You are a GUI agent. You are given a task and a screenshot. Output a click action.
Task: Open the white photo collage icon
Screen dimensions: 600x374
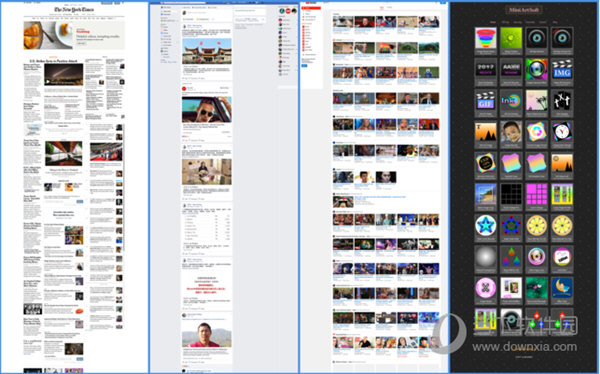(x=511, y=287)
